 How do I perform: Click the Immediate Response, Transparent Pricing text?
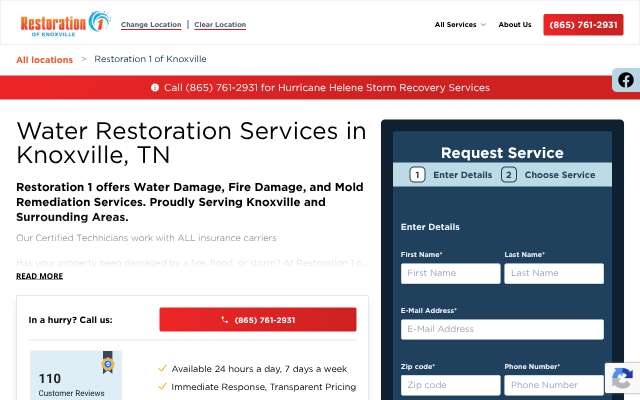[264, 387]
